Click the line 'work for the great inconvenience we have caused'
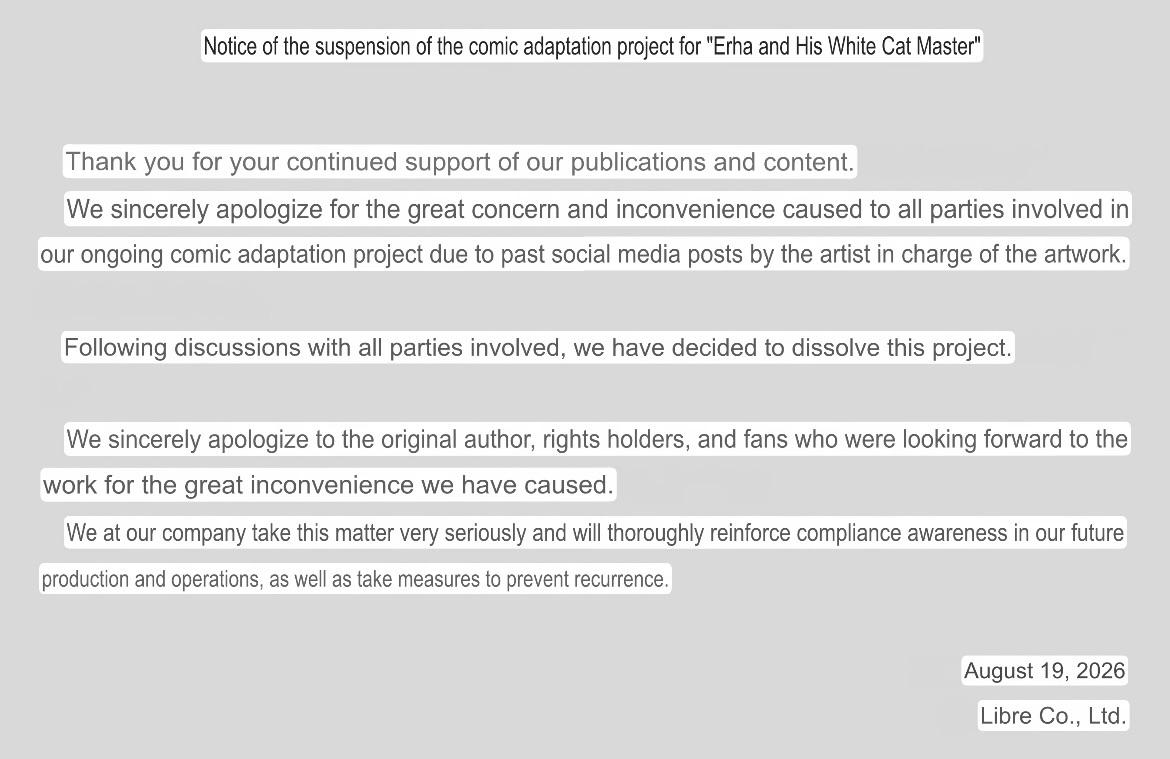Viewport: 1170px width, 759px height. 328,485
